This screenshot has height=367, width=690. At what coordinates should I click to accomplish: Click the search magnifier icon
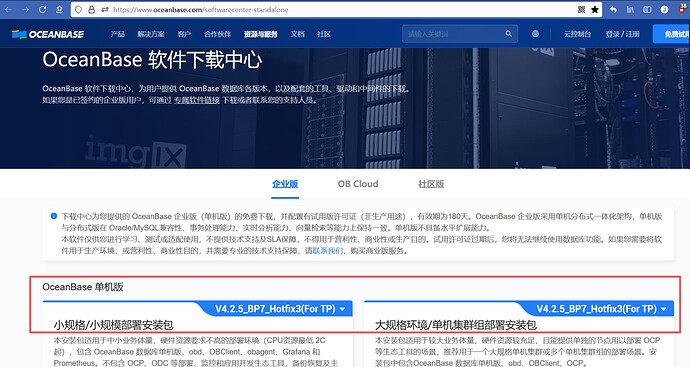pos(509,34)
